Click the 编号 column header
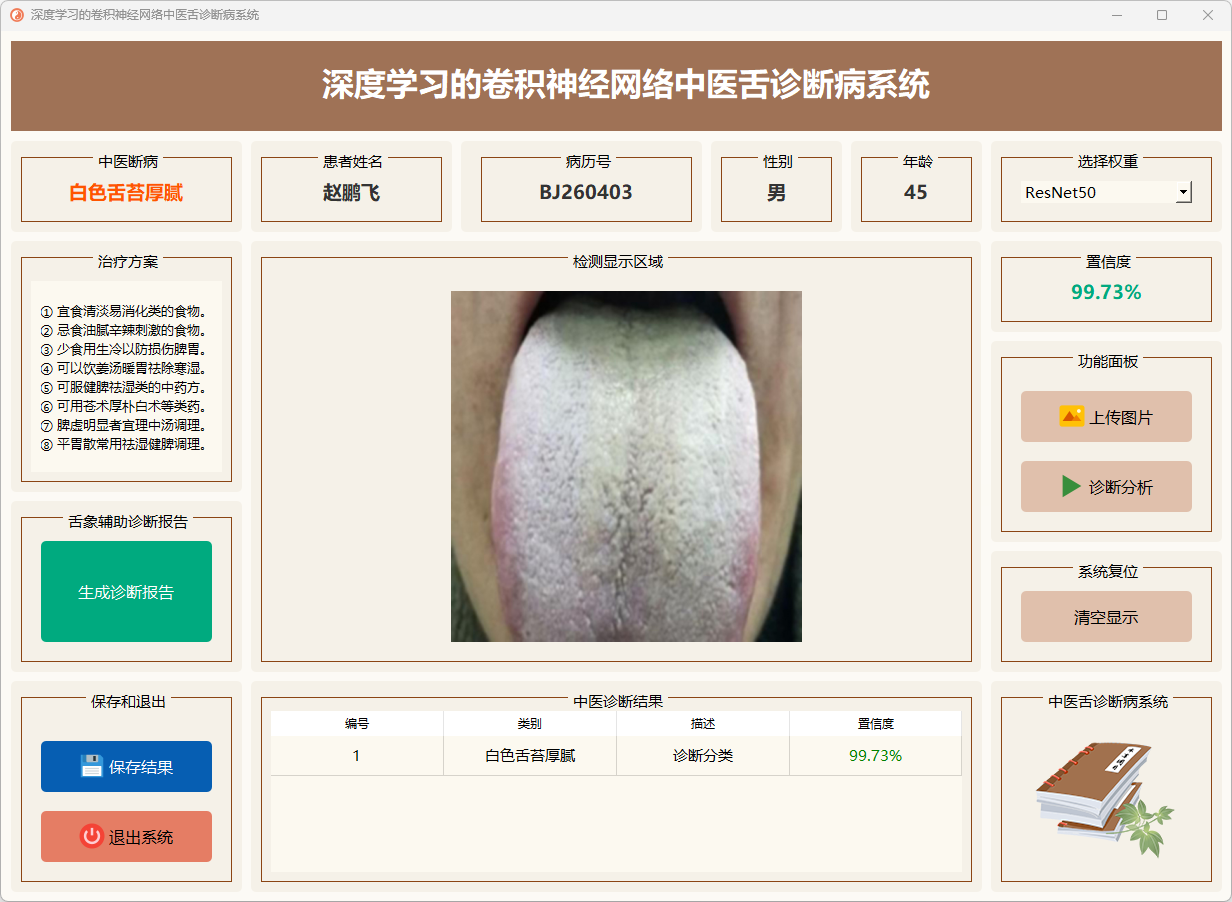This screenshot has height=902, width=1232. tap(357, 724)
